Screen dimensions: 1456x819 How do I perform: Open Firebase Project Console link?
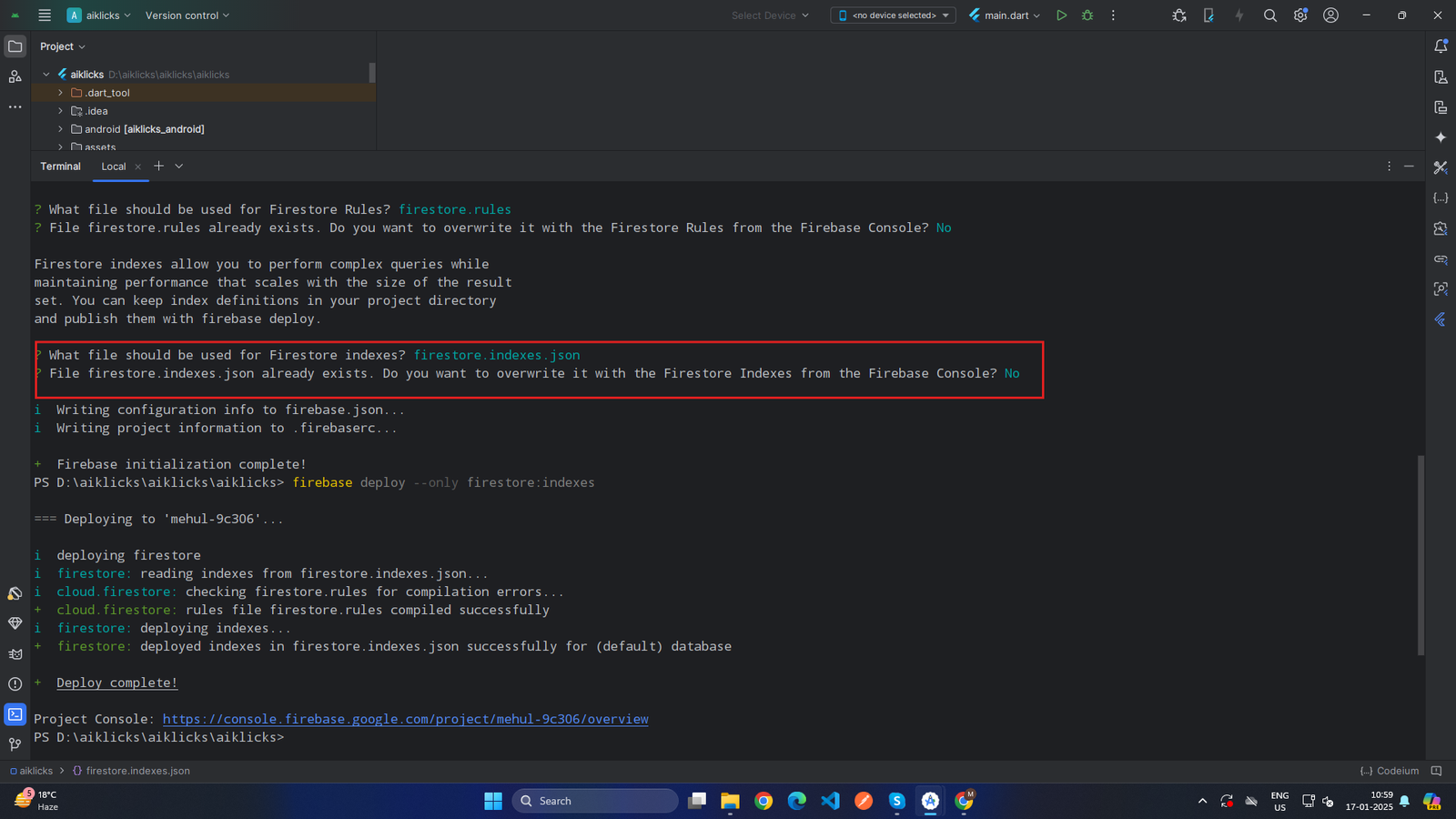click(405, 719)
